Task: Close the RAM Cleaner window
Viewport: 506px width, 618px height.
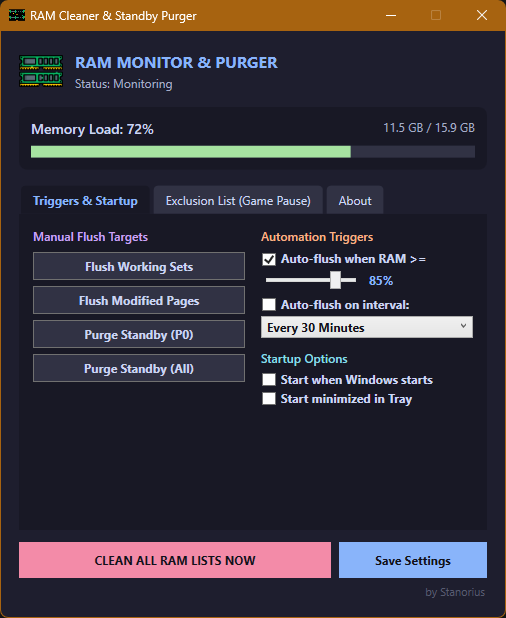Action: [x=482, y=15]
